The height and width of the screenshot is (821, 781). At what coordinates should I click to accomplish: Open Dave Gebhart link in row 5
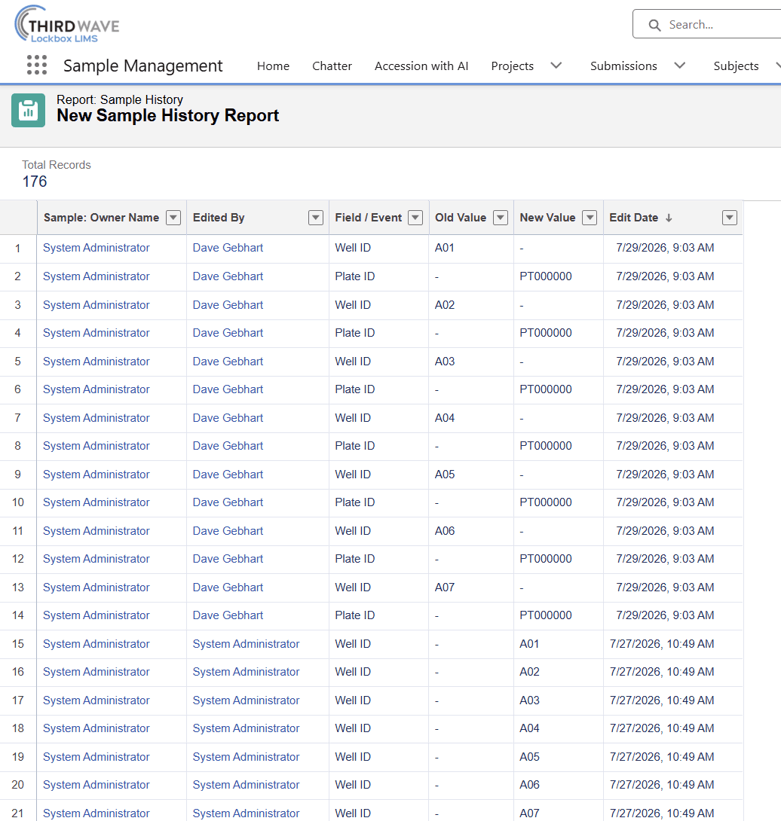[x=228, y=361]
